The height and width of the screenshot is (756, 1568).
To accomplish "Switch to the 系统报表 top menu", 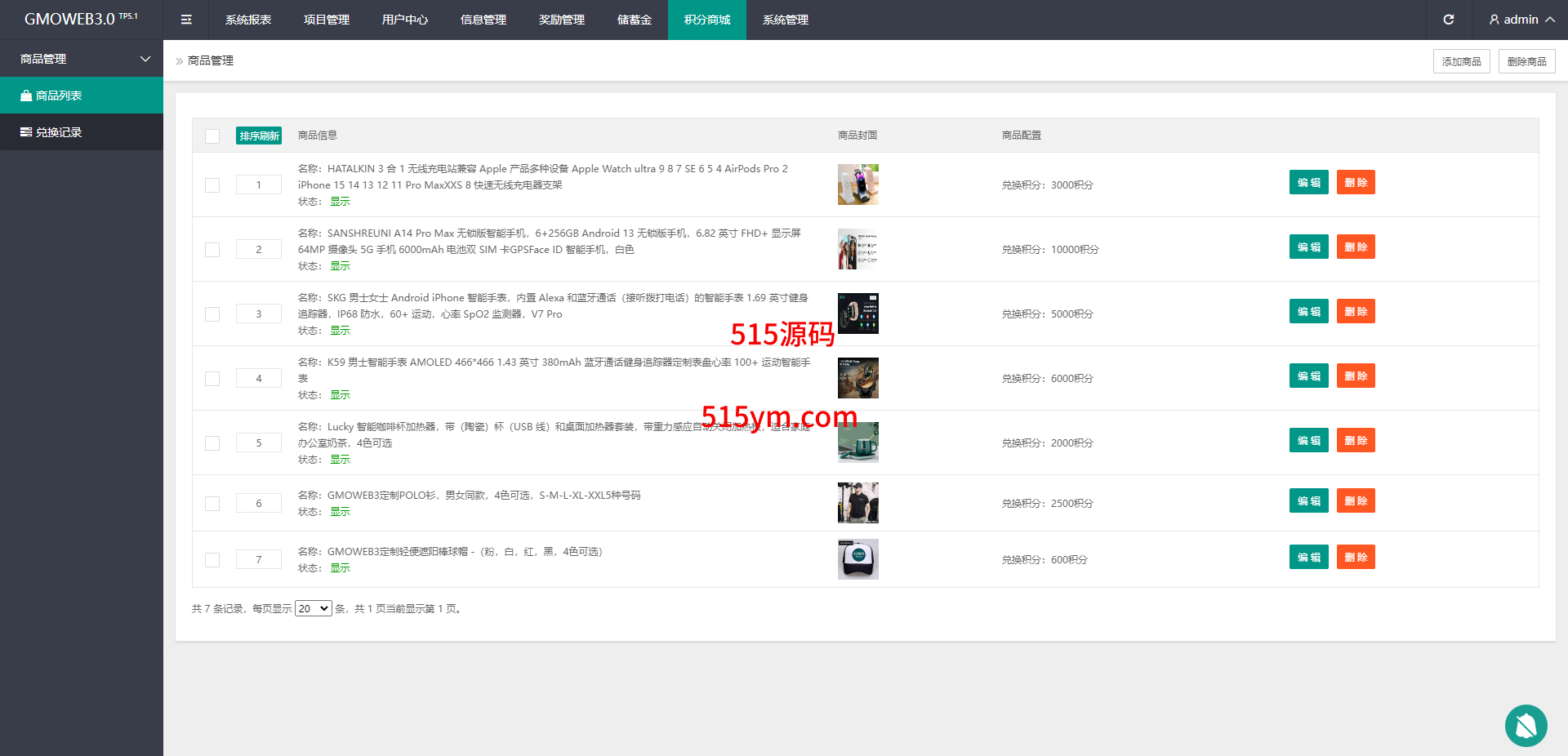I will [248, 20].
